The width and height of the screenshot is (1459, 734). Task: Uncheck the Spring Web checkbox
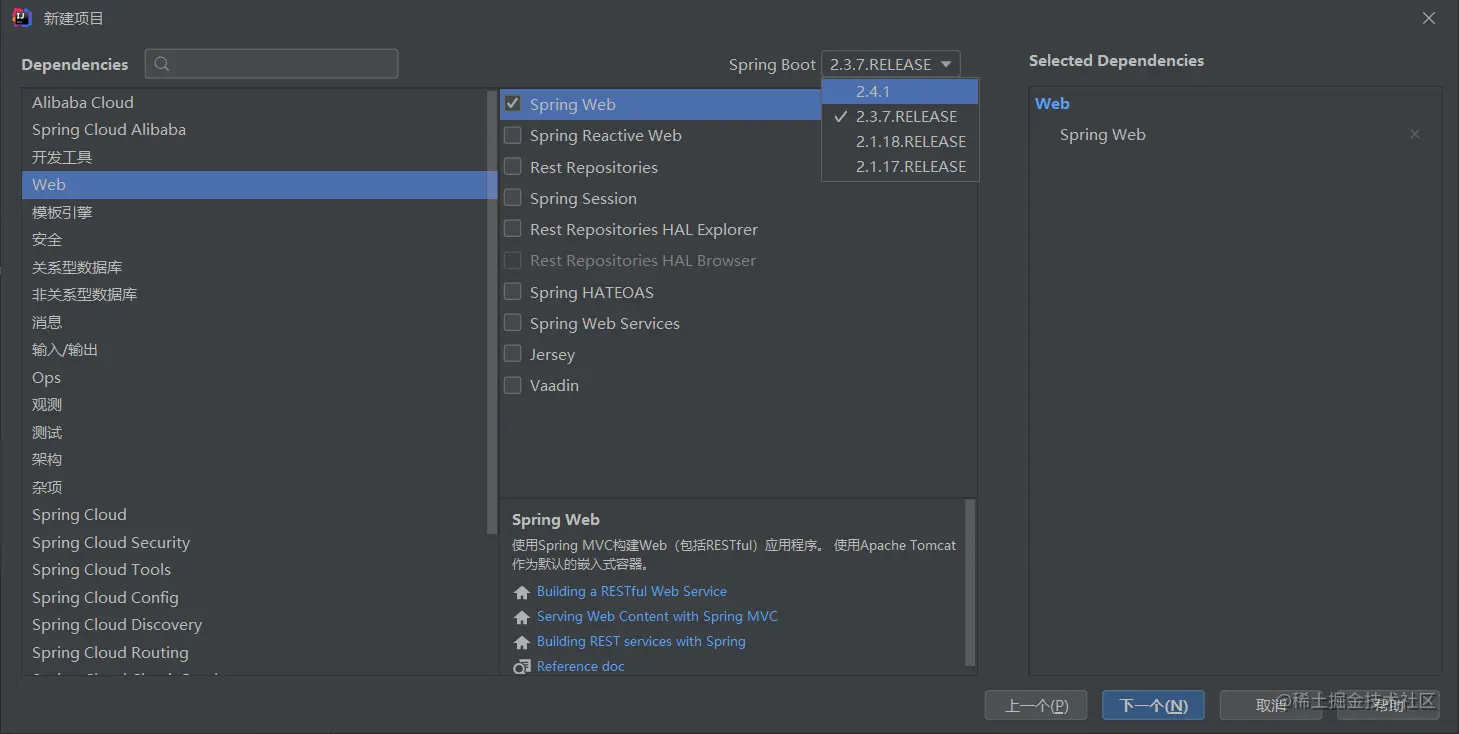point(512,104)
